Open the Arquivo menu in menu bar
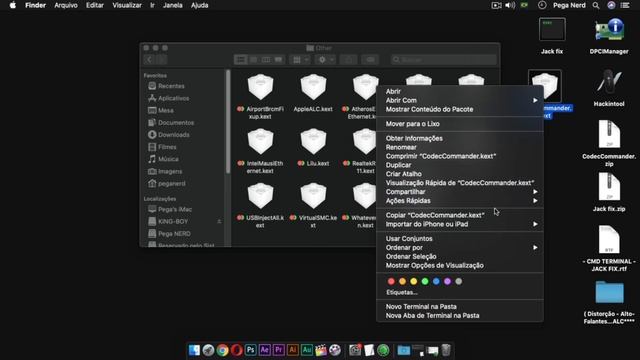Viewport: 640px width, 360px height. [66, 5]
